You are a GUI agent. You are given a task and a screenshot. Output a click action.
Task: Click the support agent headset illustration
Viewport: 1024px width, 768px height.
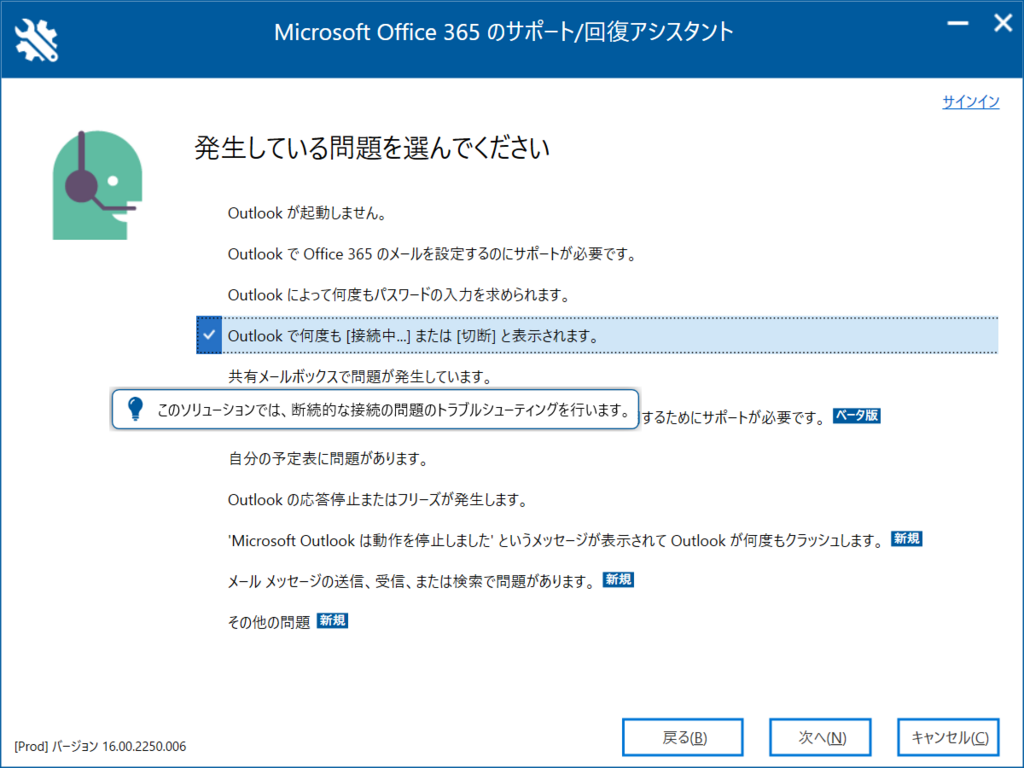[97, 185]
